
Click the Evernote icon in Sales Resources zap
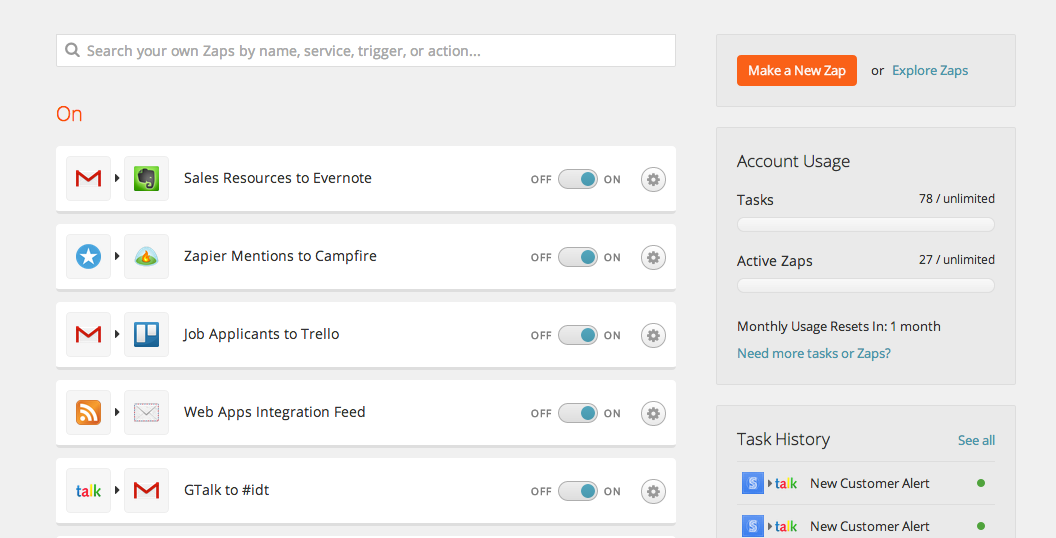(146, 178)
